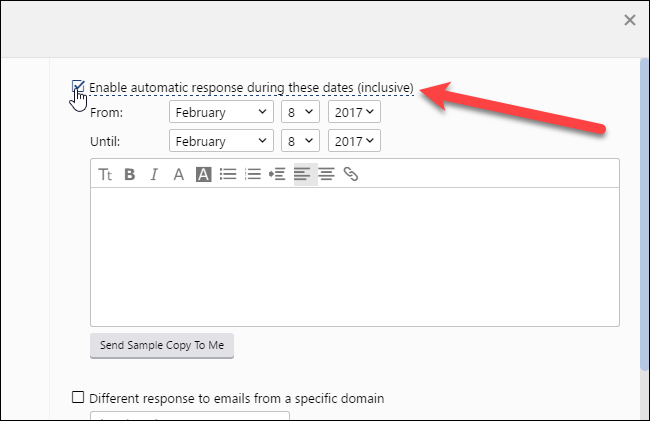Click inside the response message text area
Screen dimensions: 650x421
[355, 257]
